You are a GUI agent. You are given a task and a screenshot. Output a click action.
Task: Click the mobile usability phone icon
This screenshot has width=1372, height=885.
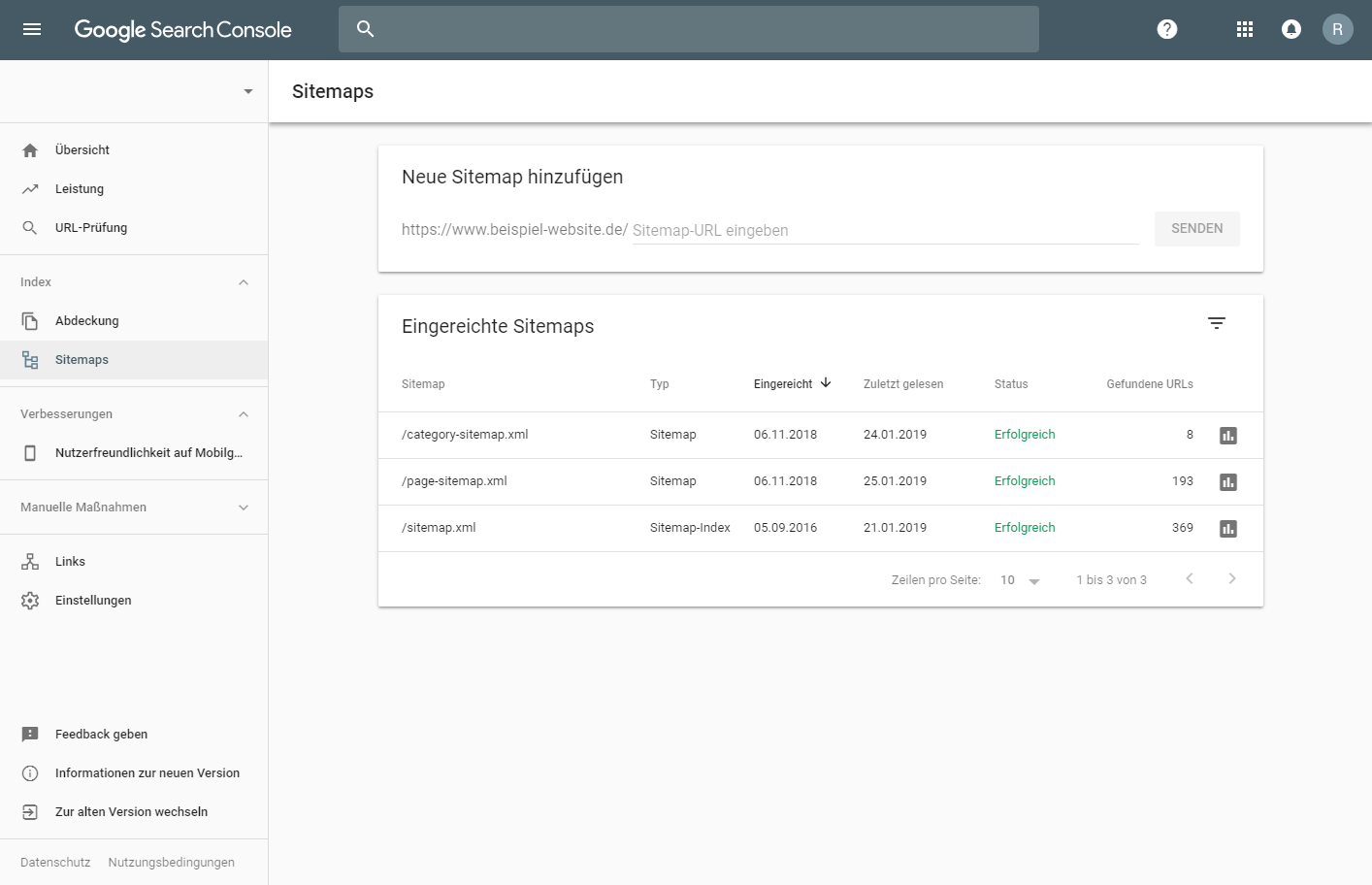pyautogui.click(x=30, y=453)
